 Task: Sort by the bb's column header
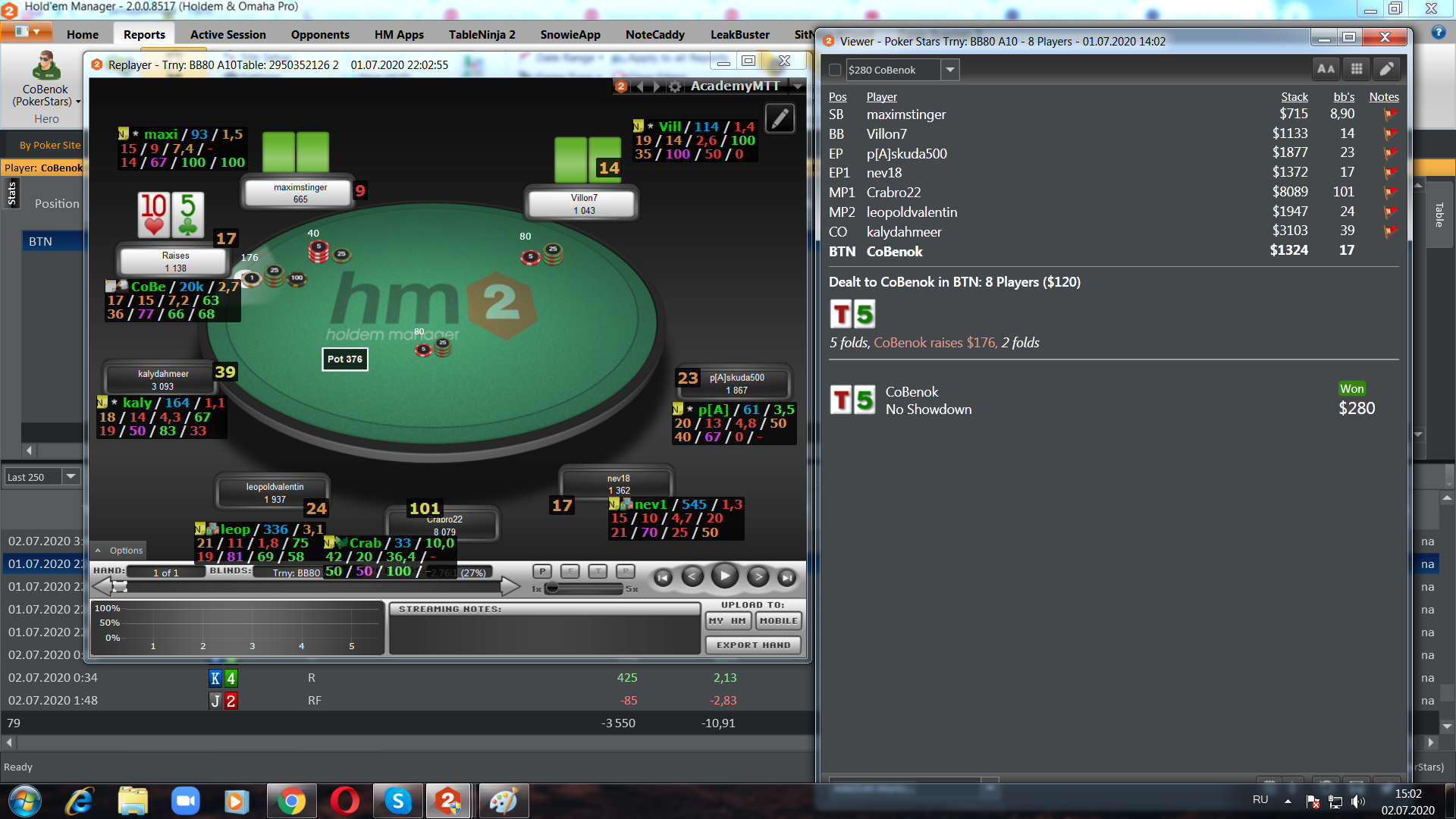(x=1344, y=97)
